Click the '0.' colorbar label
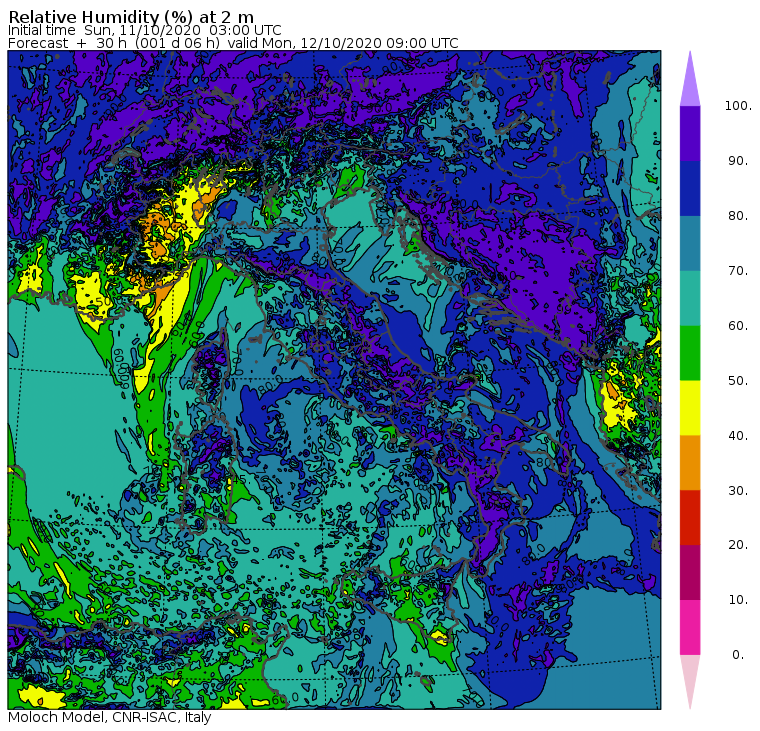This screenshot has width=760, height=731. [x=738, y=655]
